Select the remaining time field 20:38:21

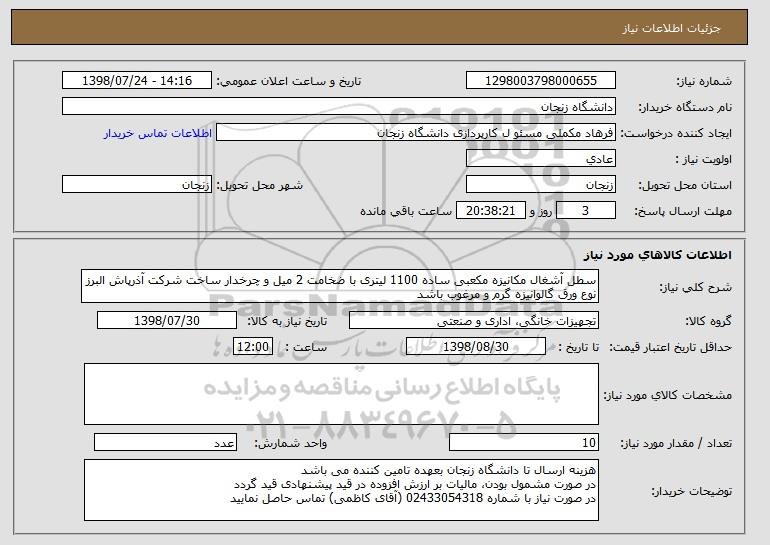[491, 211]
